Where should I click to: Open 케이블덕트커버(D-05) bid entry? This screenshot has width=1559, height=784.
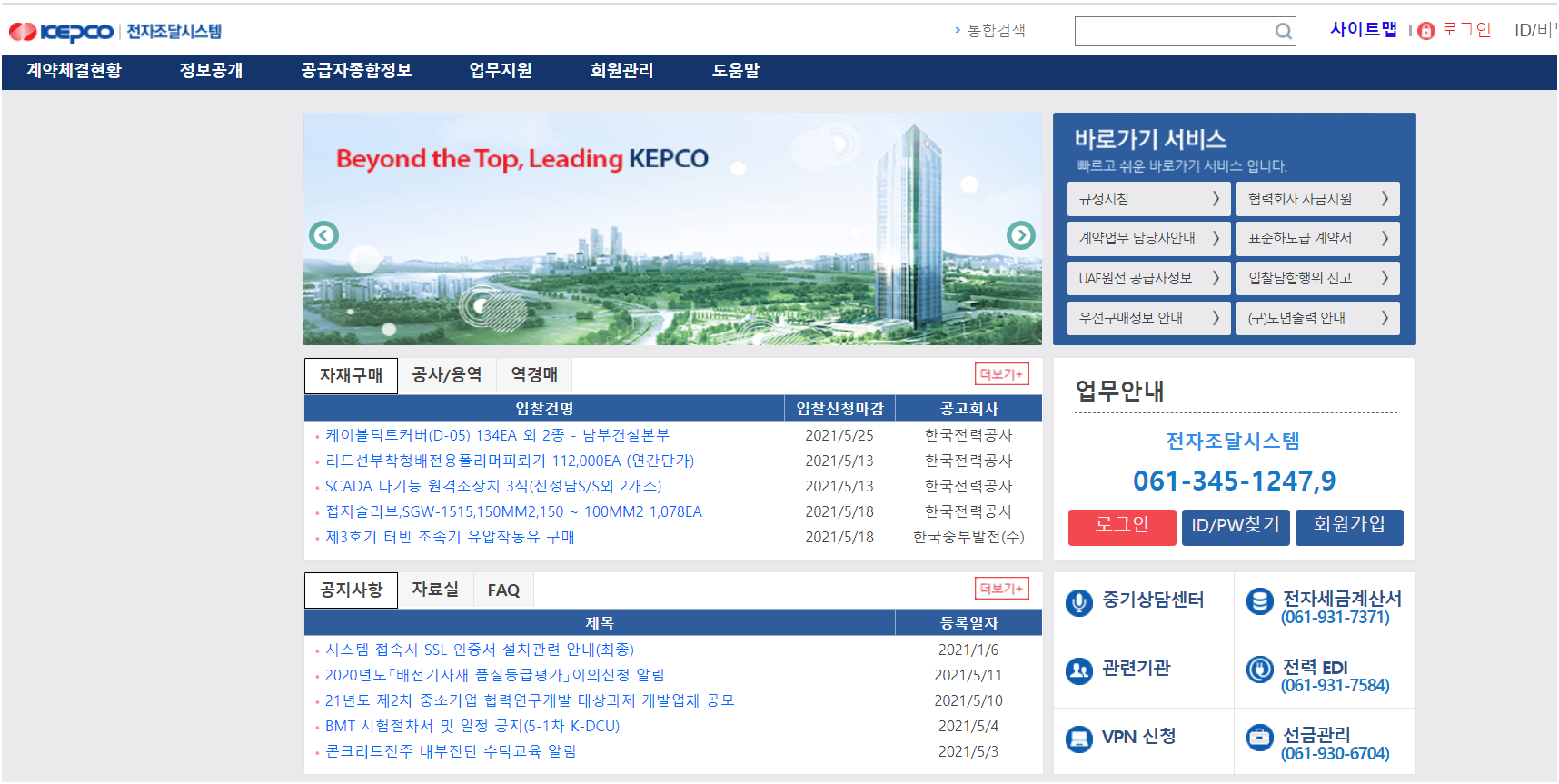point(497,436)
